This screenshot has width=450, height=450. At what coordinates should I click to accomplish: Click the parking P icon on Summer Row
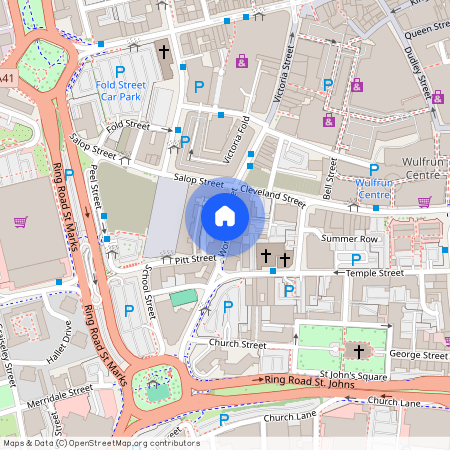[x=356, y=260]
